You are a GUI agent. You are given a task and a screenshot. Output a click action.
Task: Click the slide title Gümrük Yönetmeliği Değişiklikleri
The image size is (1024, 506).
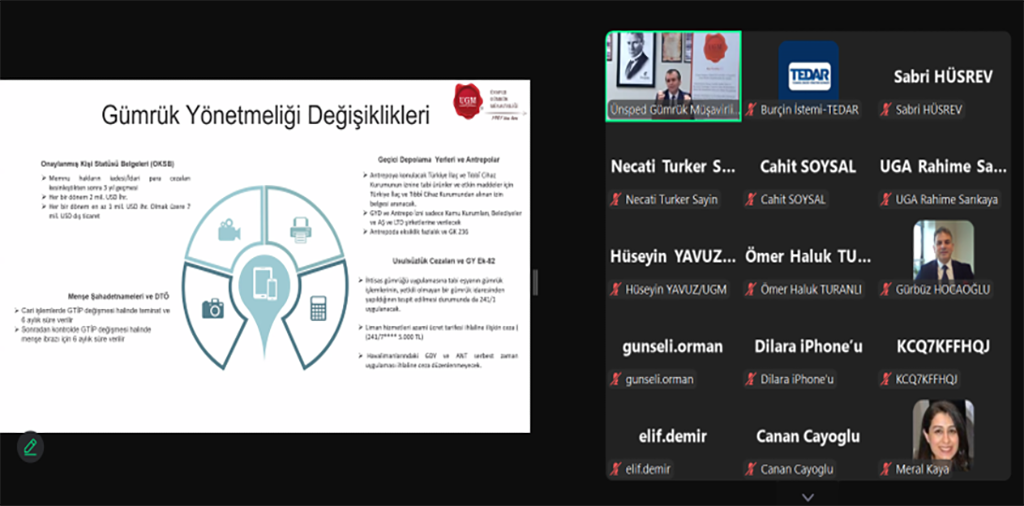[266, 115]
